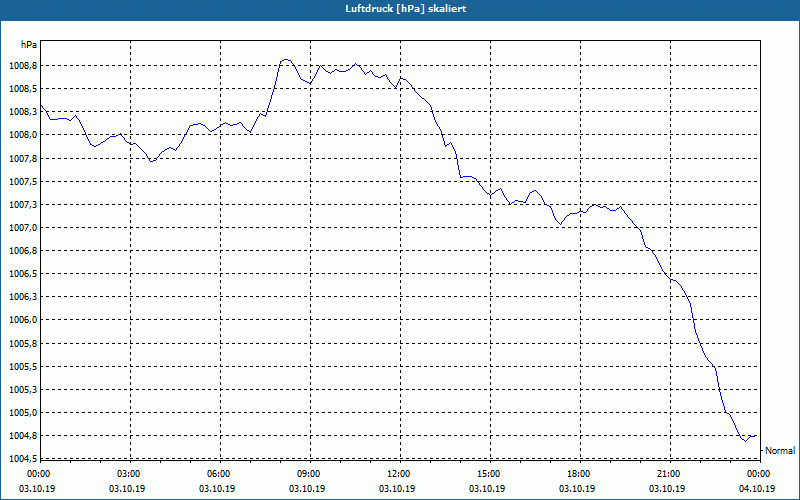Click the 1005,3 axis value
The height and width of the screenshot is (500, 800).
23,390
